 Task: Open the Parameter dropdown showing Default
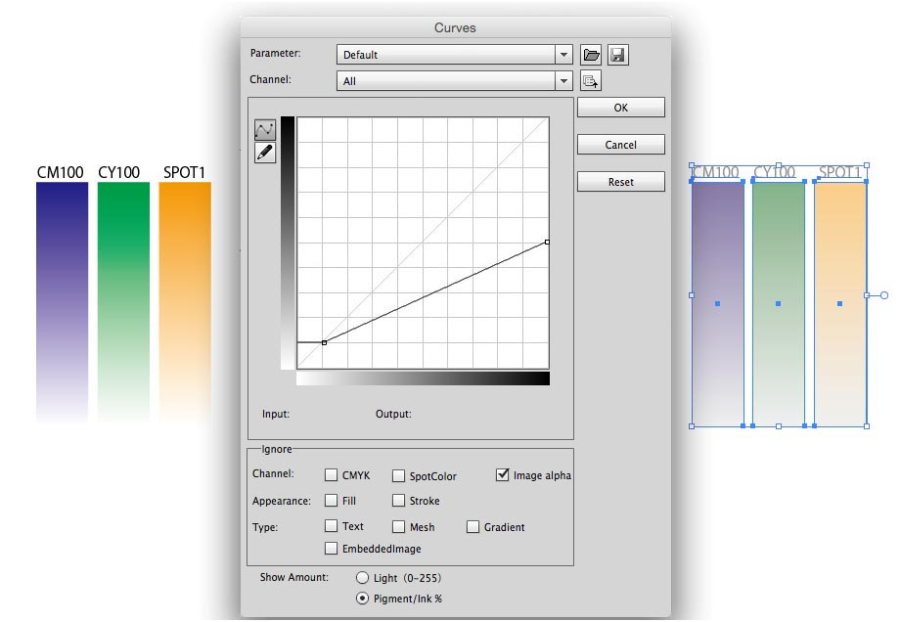point(454,55)
